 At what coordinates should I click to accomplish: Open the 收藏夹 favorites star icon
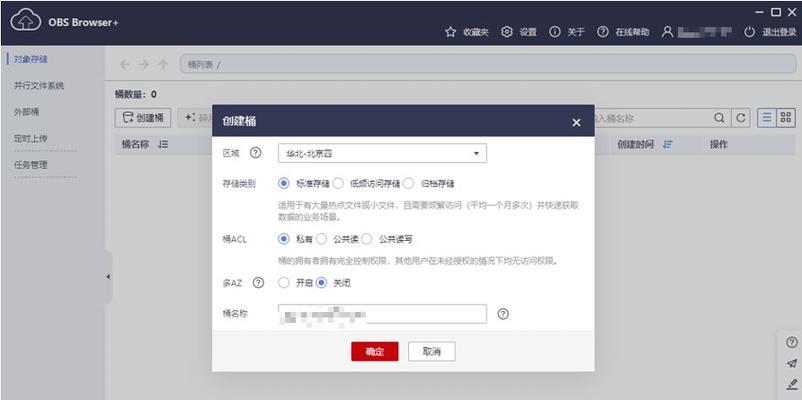pos(450,32)
